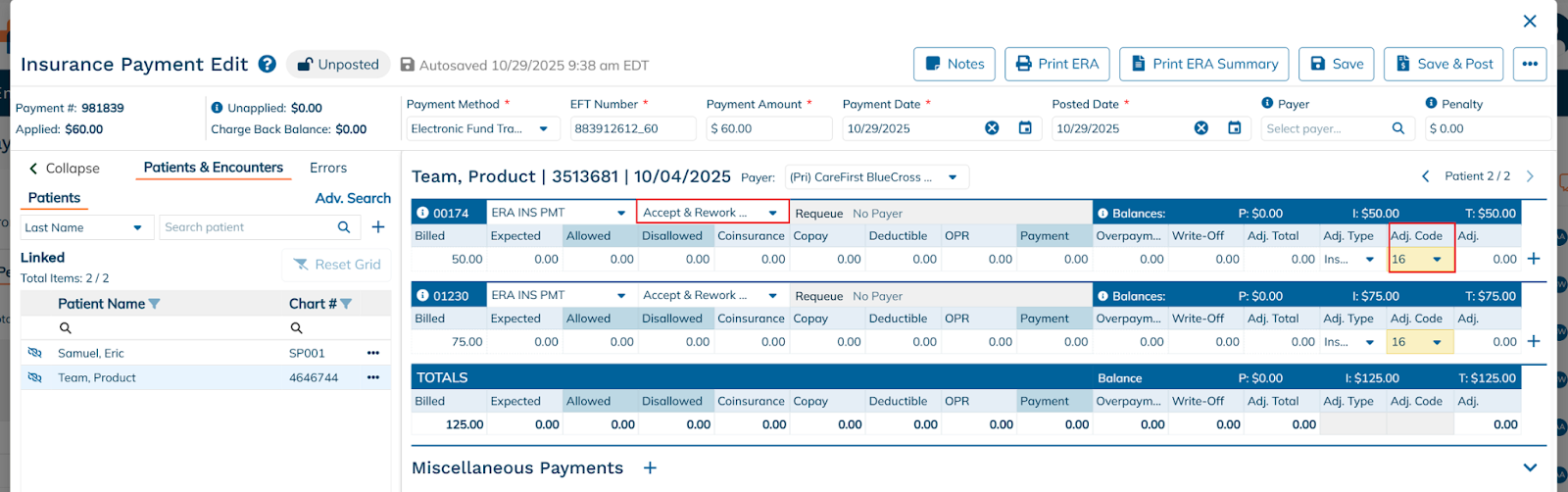Open the Adv. Search link

(353, 198)
